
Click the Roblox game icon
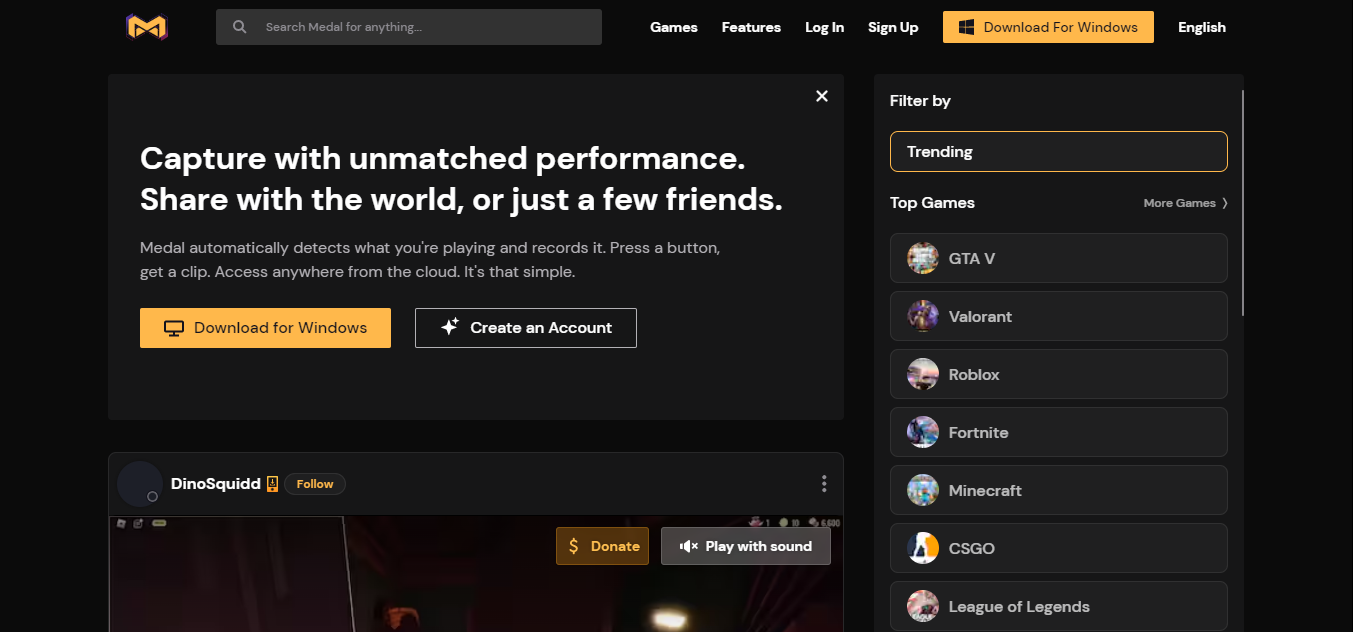[923, 374]
